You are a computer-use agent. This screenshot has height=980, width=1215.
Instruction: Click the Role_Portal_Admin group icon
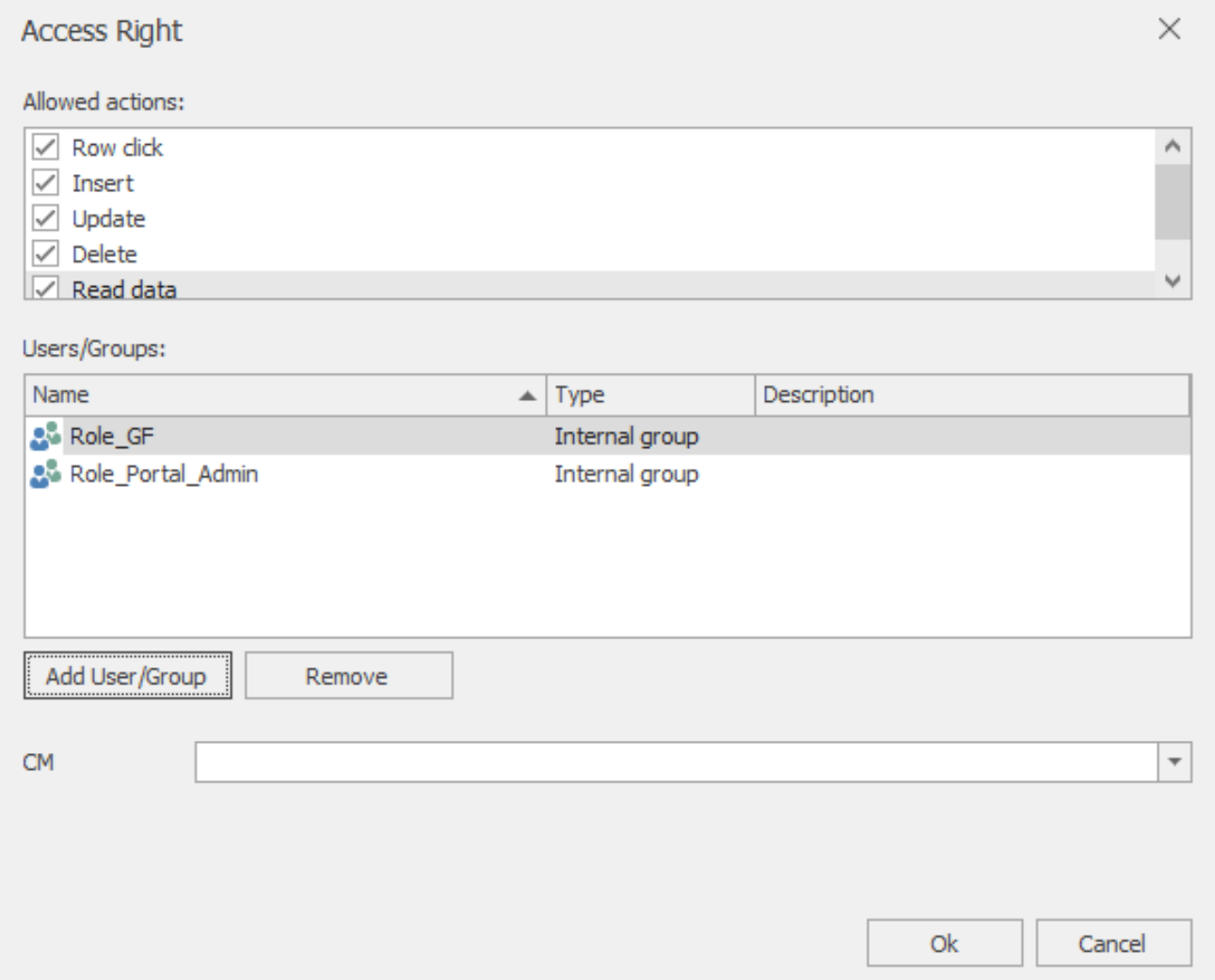(x=45, y=474)
